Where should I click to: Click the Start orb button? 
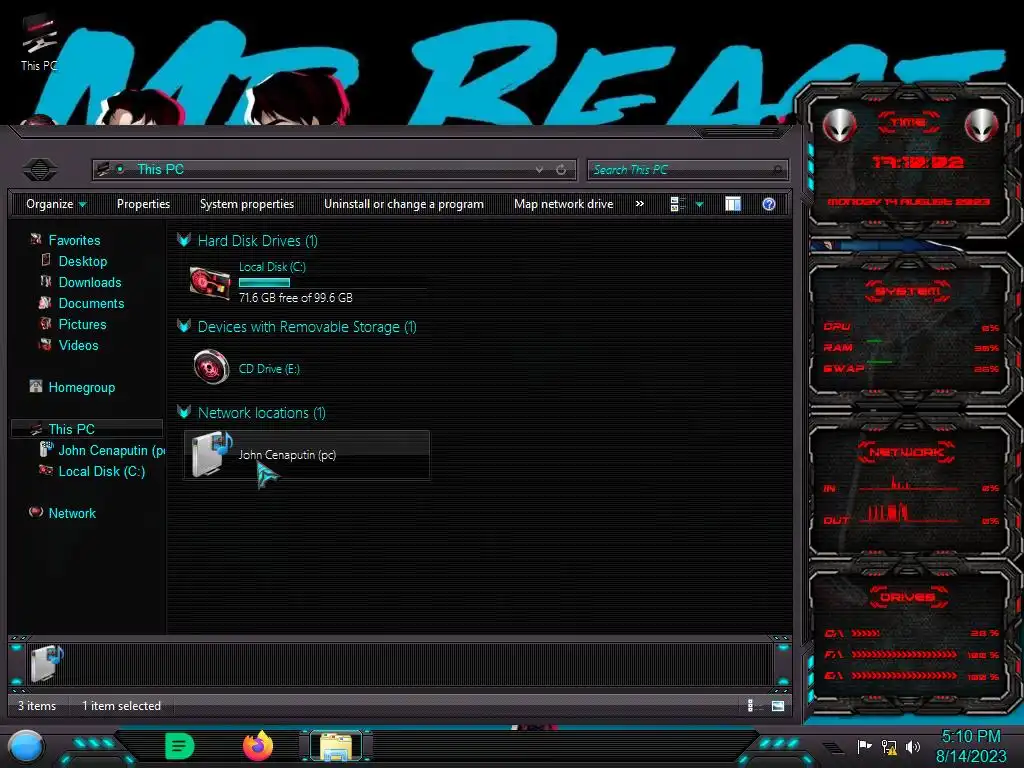coord(26,746)
